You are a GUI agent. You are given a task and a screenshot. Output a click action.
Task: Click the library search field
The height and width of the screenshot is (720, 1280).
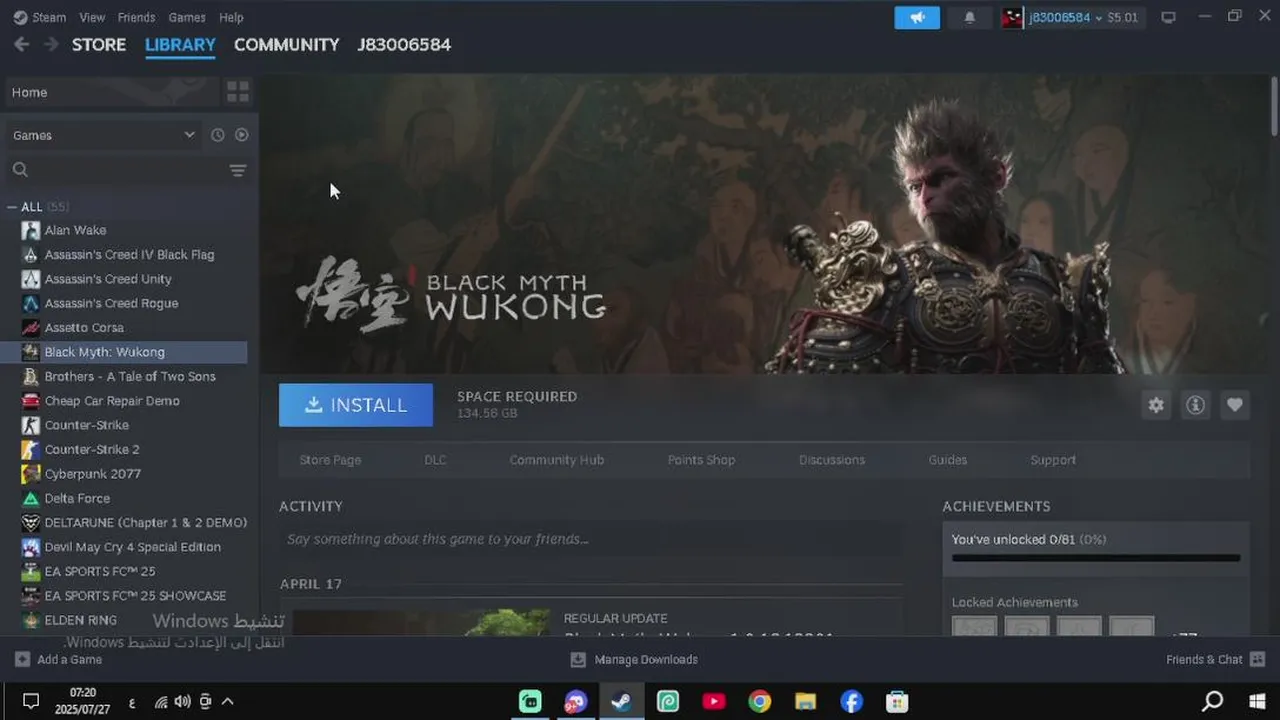pos(115,170)
